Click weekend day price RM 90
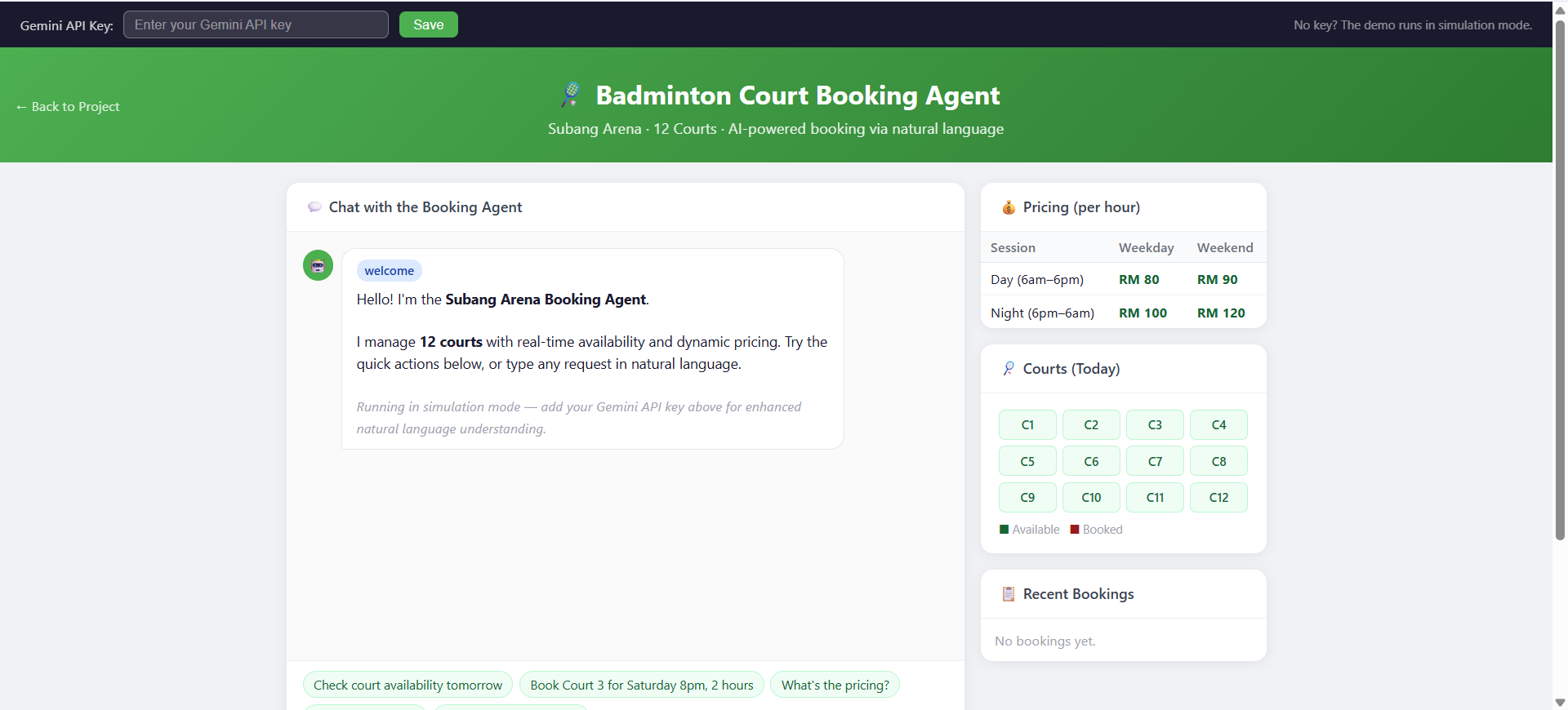1568x710 pixels. tap(1217, 279)
